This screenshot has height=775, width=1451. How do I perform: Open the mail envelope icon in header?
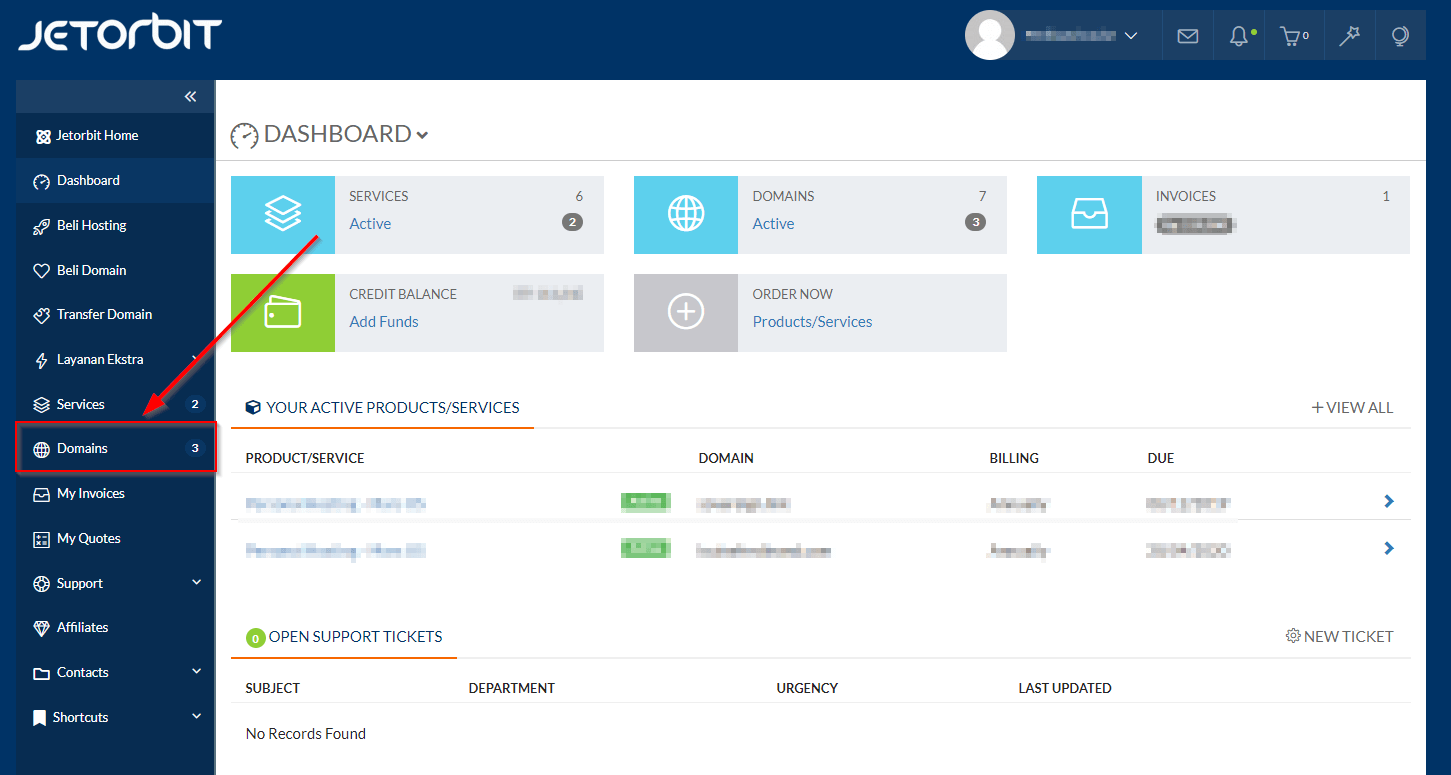1187,36
